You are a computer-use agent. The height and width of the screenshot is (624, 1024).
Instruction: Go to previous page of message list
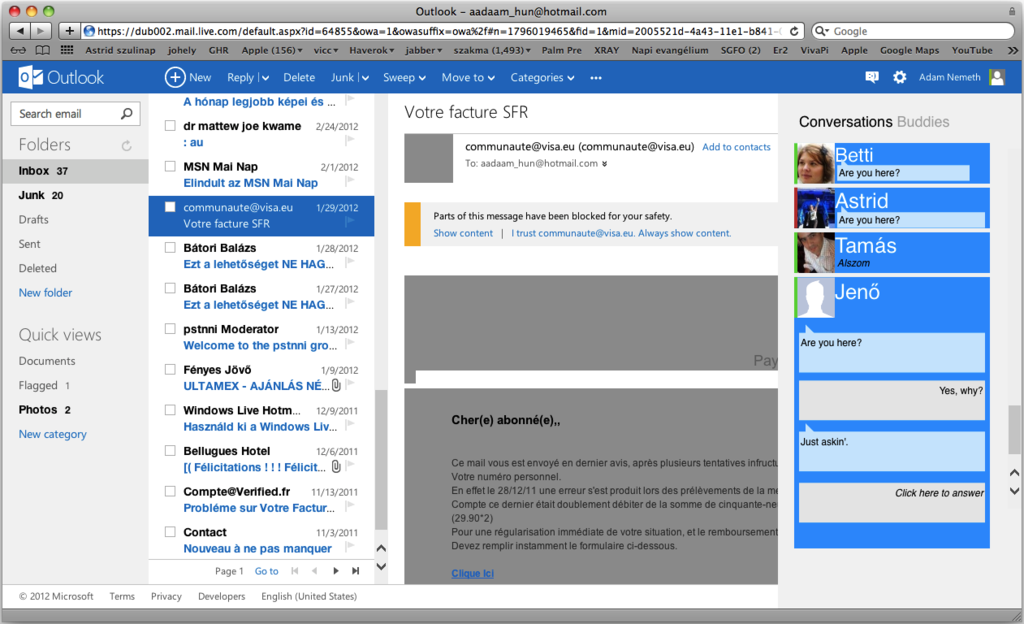click(315, 571)
